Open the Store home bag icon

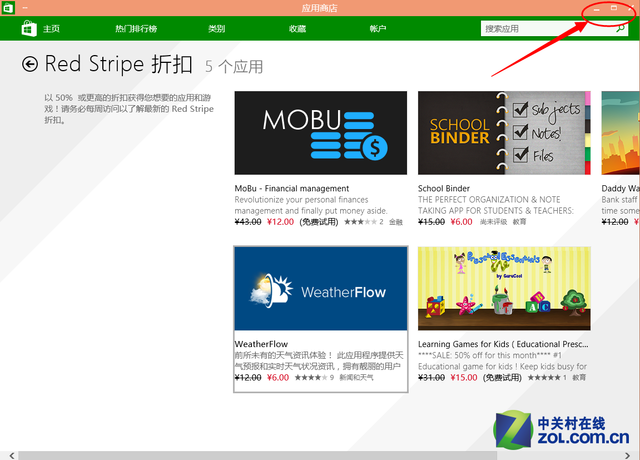(29, 29)
